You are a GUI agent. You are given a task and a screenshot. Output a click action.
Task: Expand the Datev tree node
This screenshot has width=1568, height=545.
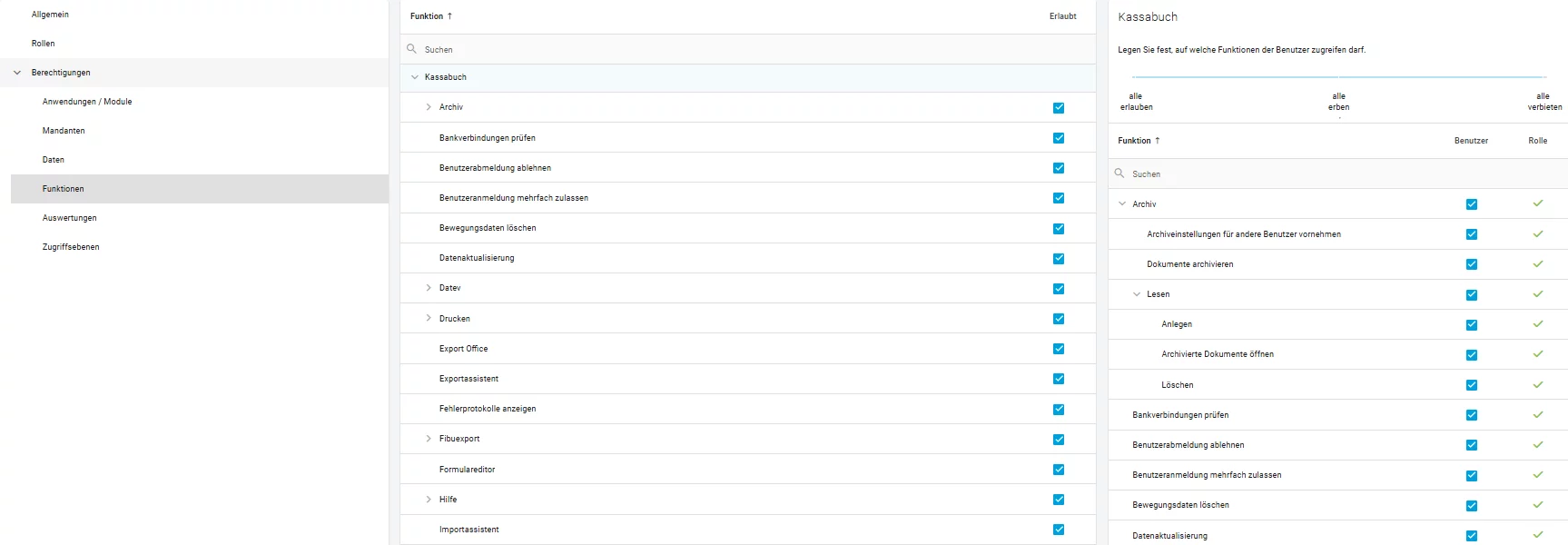pyautogui.click(x=429, y=288)
